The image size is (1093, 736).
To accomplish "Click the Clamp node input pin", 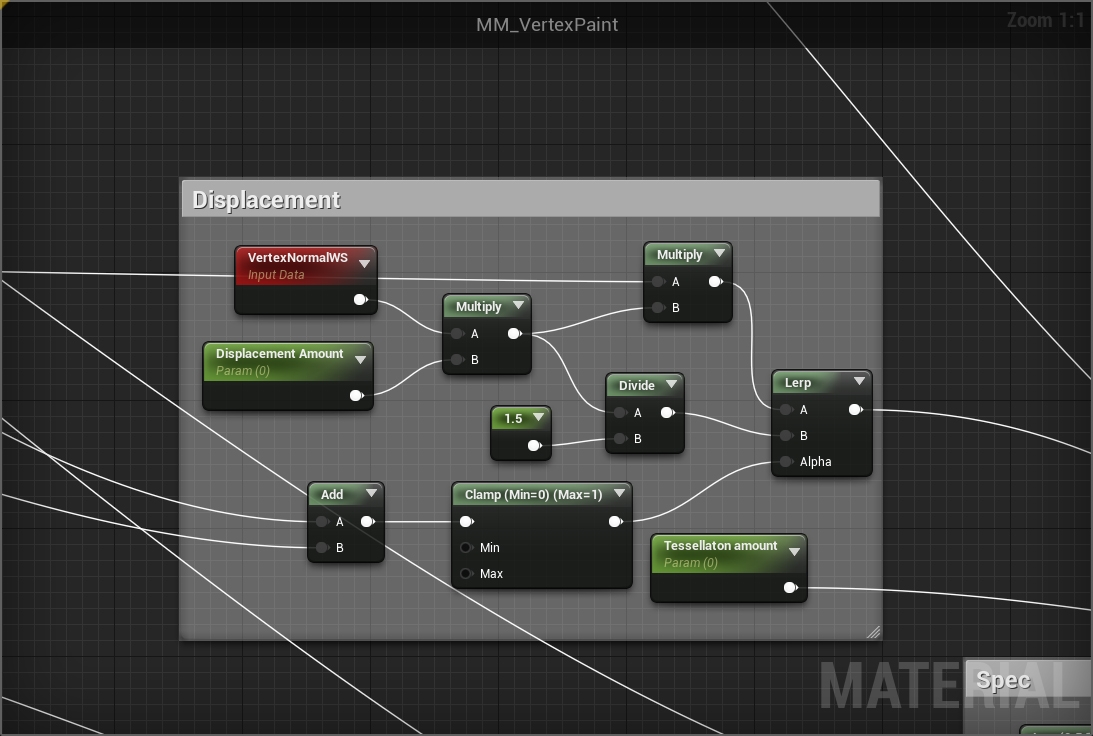I will 467,521.
